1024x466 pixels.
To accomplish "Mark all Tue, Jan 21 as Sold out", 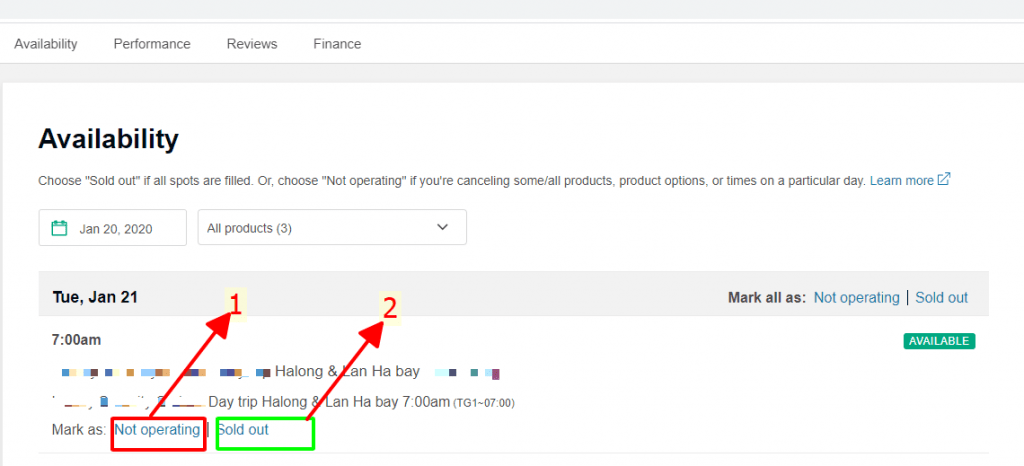I will 941,297.
